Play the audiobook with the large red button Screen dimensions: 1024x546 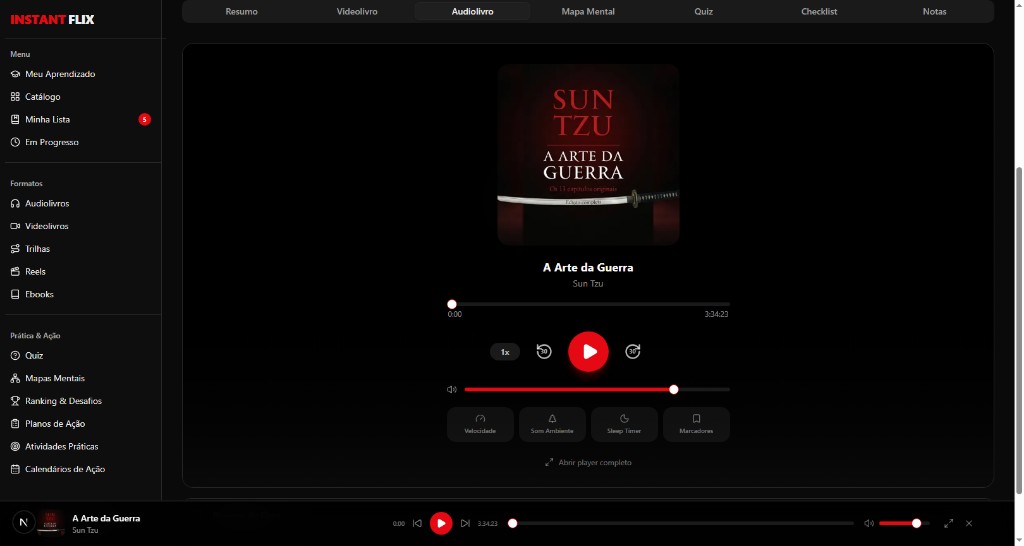(x=588, y=351)
